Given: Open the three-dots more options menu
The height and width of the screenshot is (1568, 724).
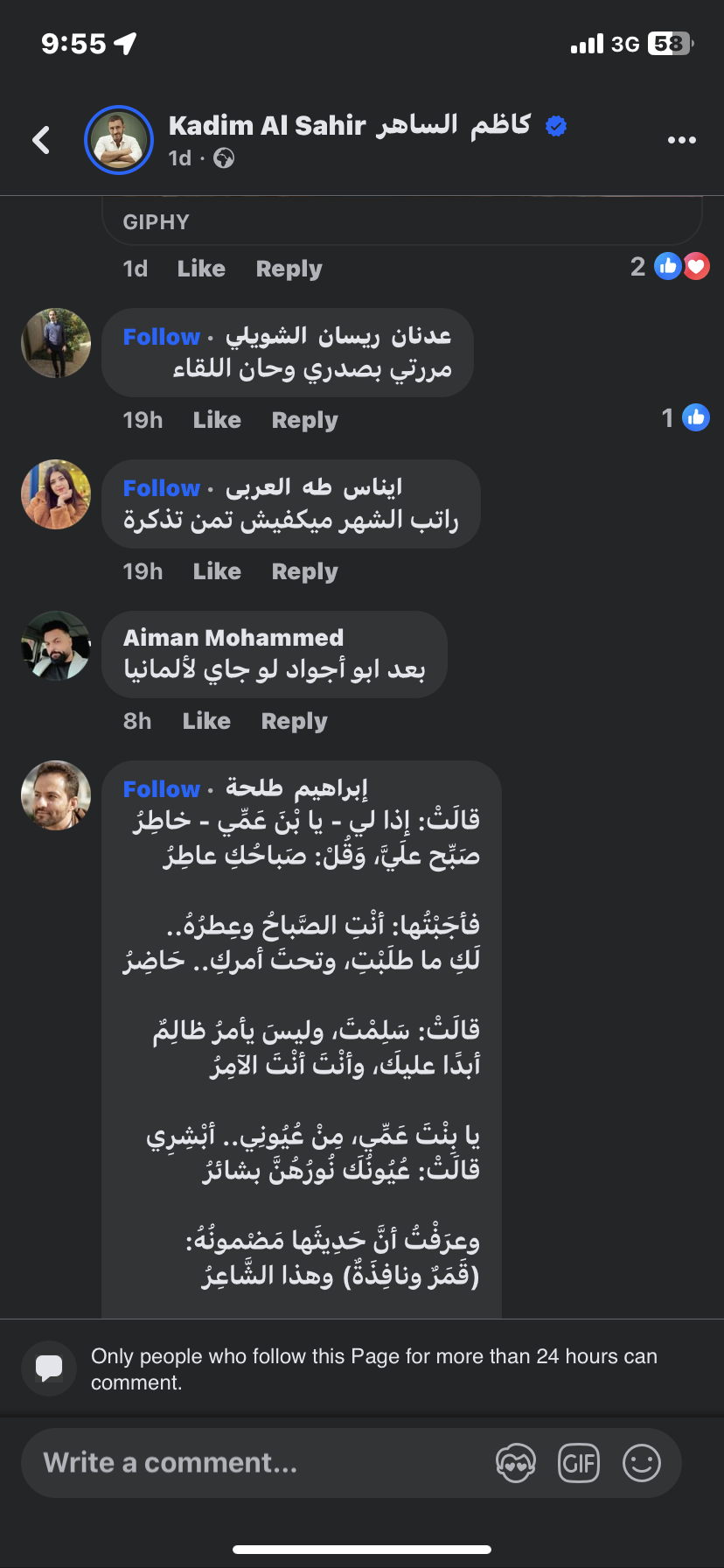Looking at the screenshot, I should click(x=681, y=140).
